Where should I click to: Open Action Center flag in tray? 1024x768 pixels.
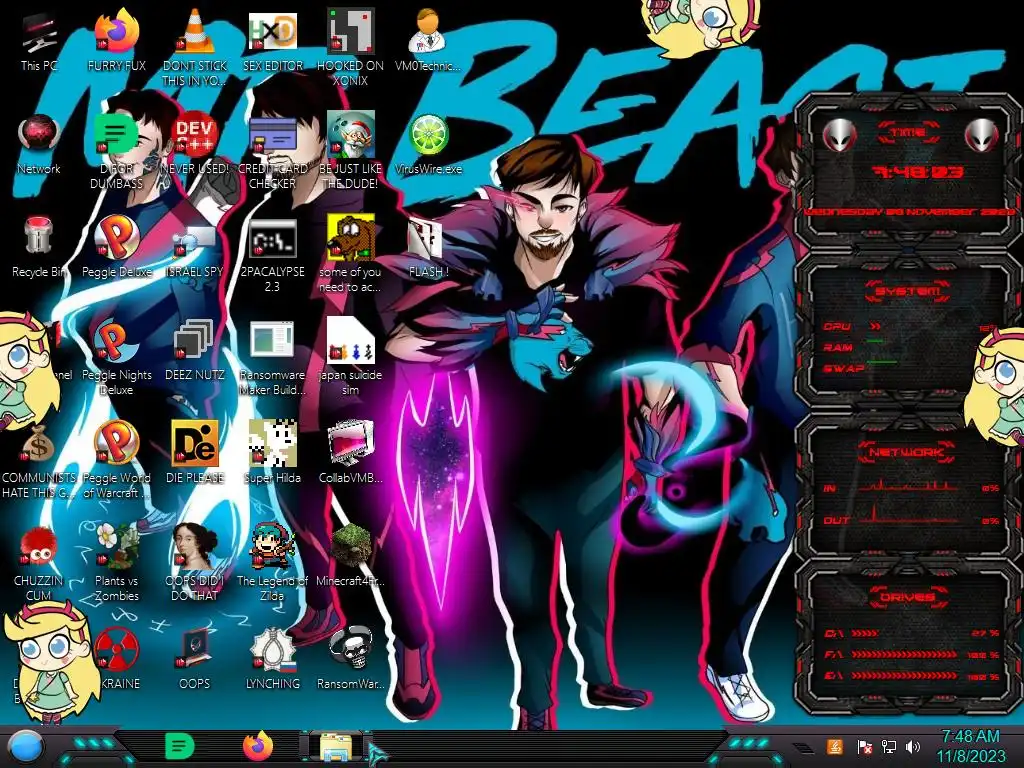[x=864, y=746]
